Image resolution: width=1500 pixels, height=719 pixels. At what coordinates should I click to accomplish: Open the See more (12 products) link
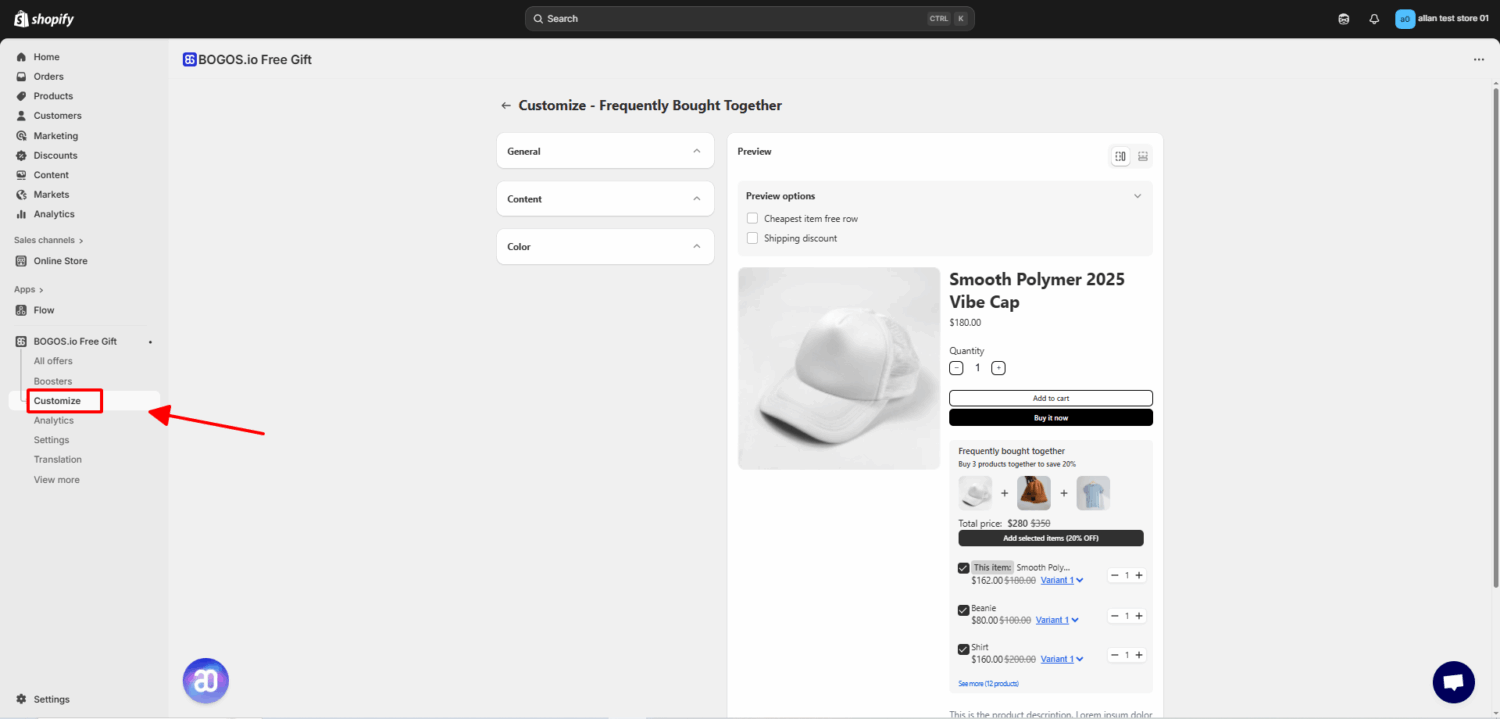[x=991, y=683]
